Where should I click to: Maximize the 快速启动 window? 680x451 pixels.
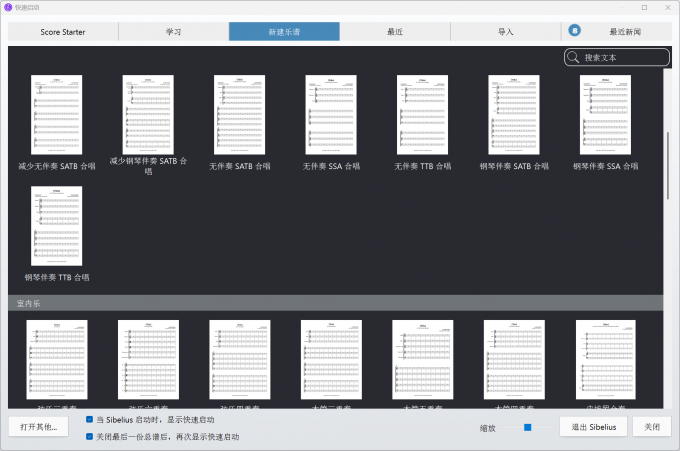click(644, 7)
